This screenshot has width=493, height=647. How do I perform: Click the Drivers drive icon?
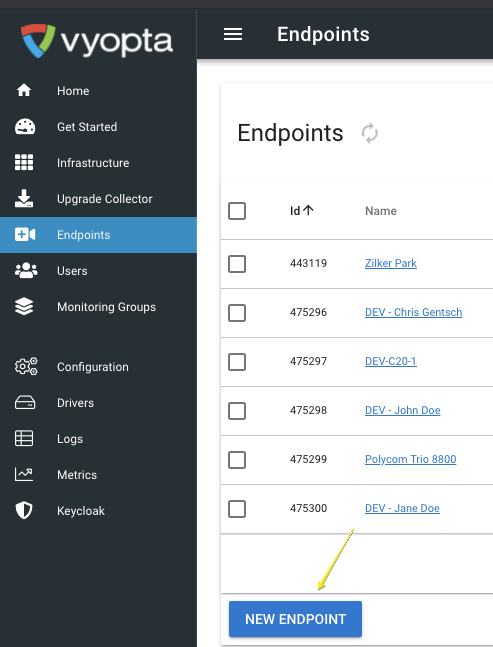tap(25, 402)
